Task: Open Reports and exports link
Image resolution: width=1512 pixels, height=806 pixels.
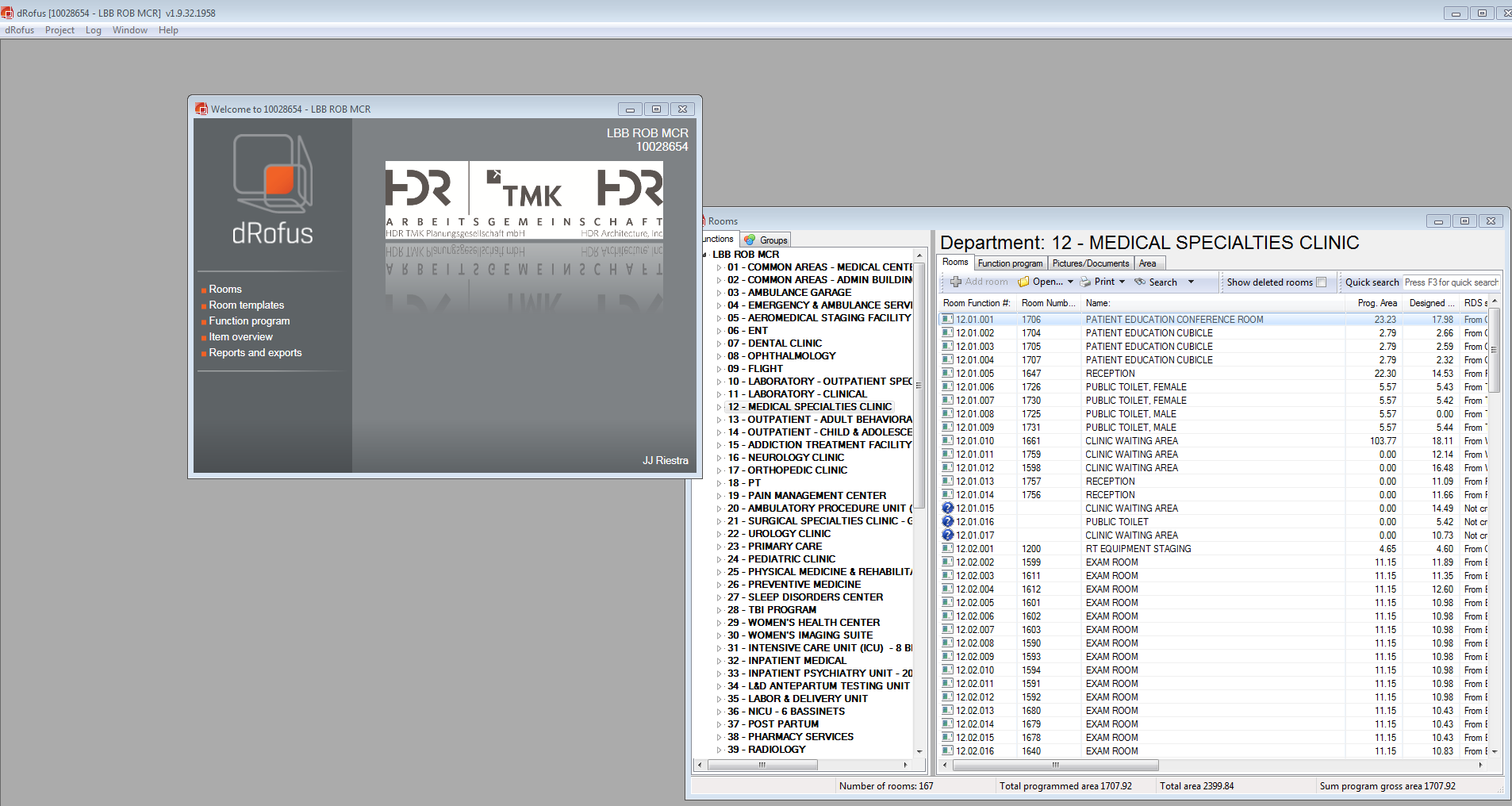Action: pos(255,353)
